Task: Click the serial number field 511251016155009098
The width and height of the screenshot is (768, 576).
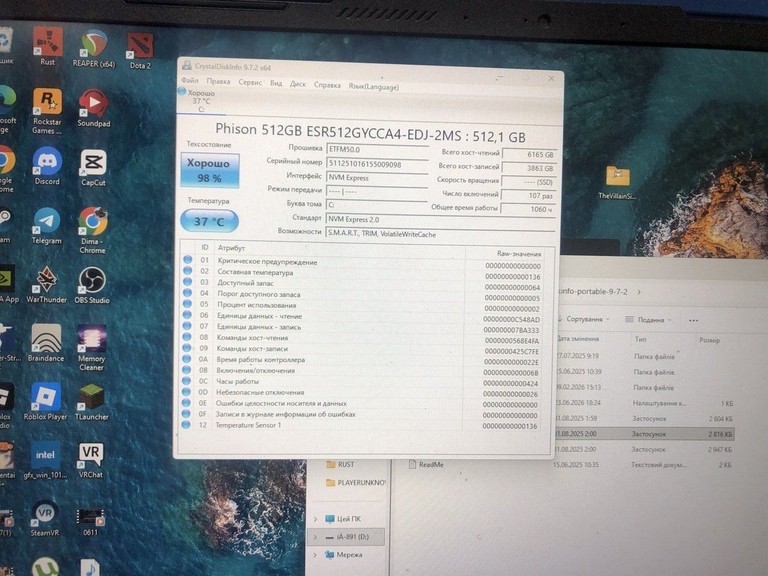Action: pos(377,164)
